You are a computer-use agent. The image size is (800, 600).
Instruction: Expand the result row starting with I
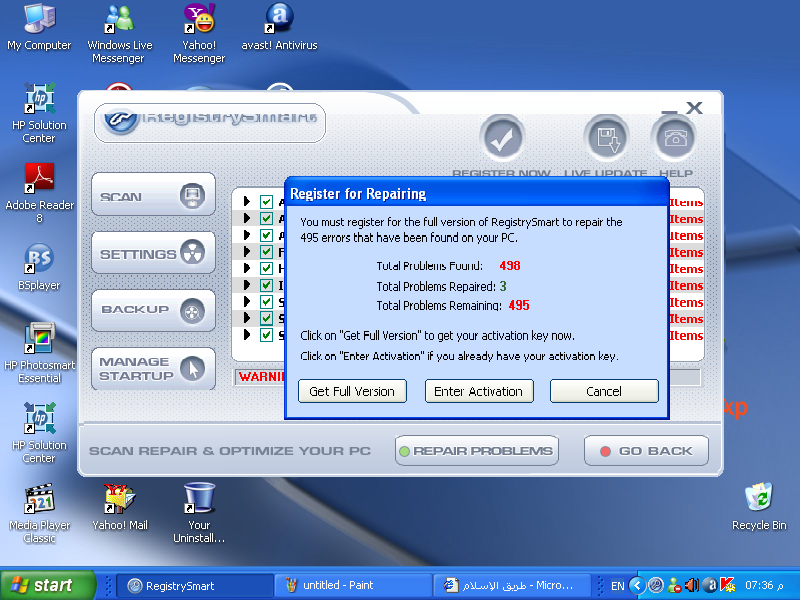click(x=247, y=285)
